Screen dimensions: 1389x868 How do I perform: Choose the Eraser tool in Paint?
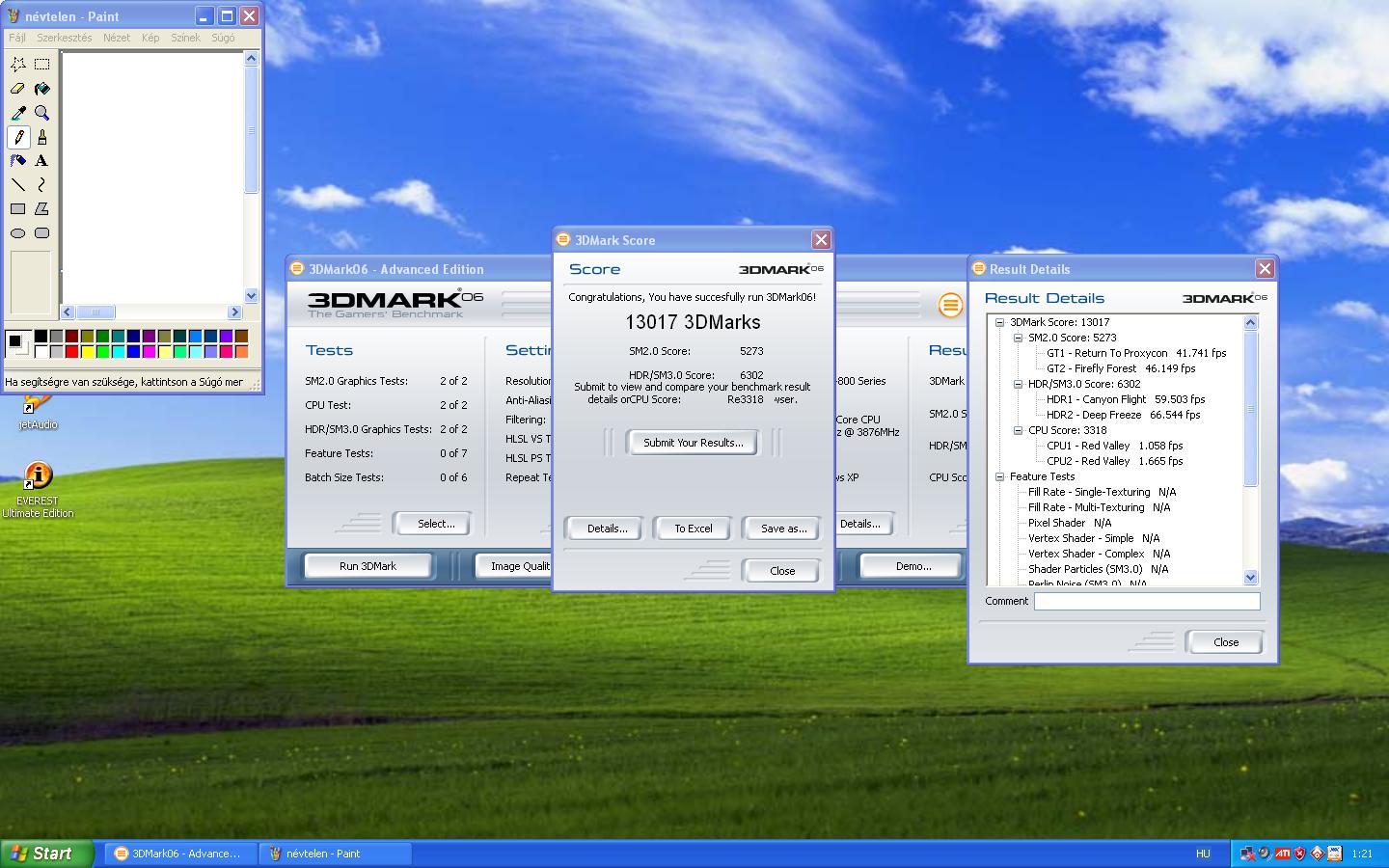coord(18,89)
